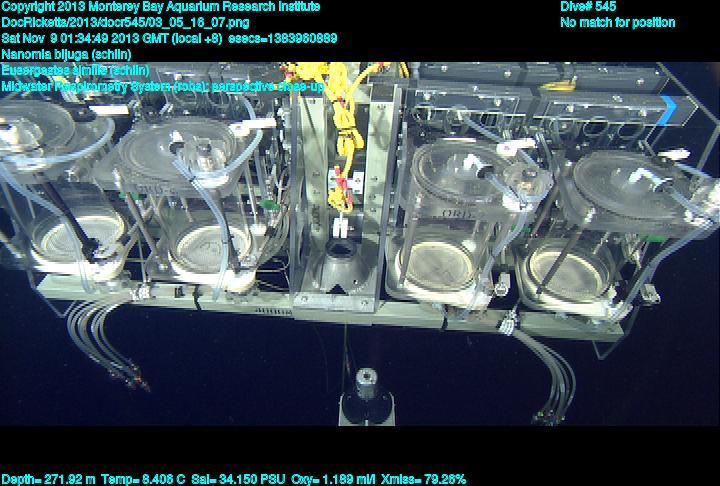720x486 pixels.
Task: Select the esecs=1383960889 value
Action: click(282, 38)
